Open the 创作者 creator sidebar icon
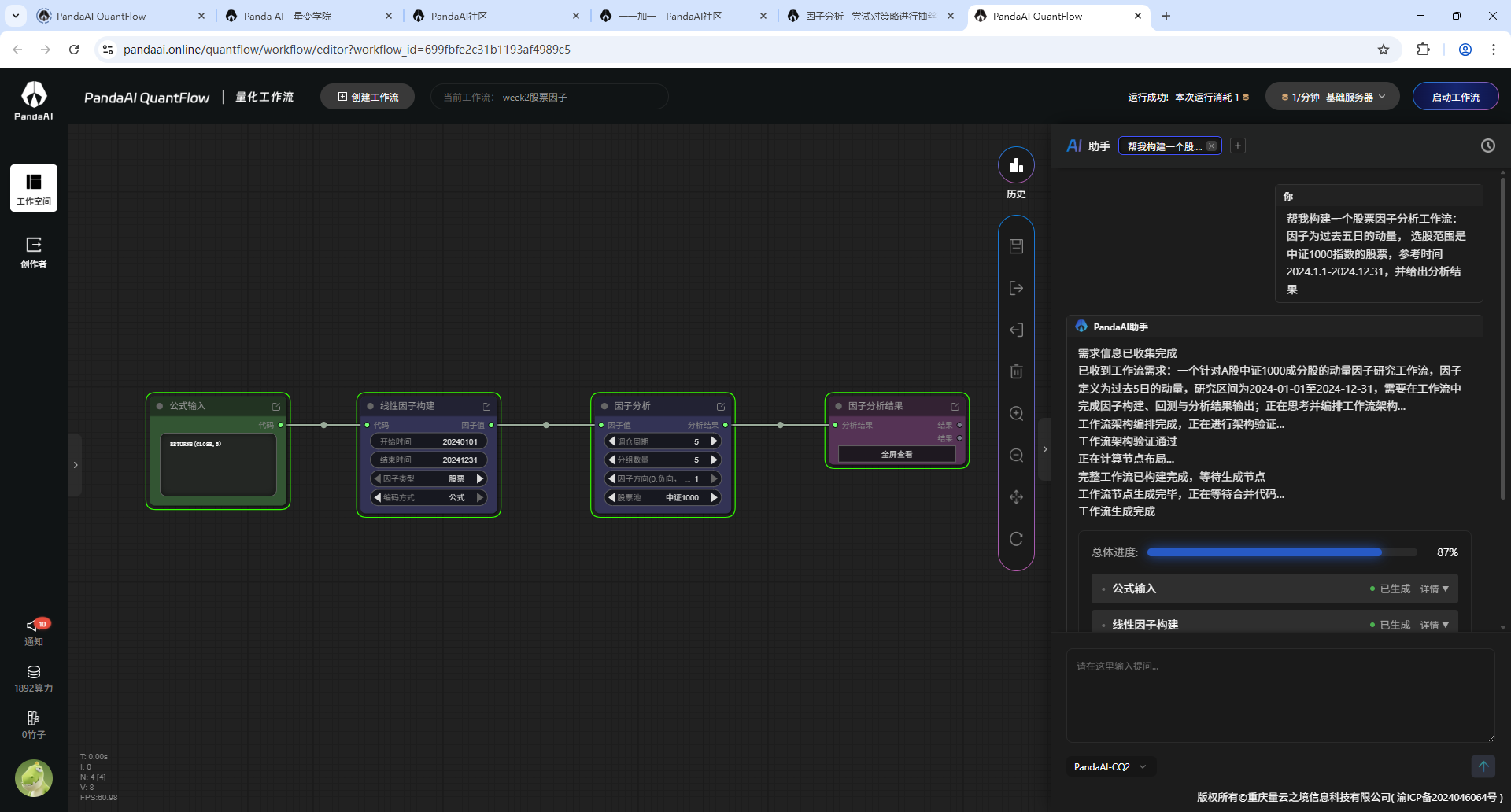Image resolution: width=1511 pixels, height=812 pixels. [x=34, y=252]
